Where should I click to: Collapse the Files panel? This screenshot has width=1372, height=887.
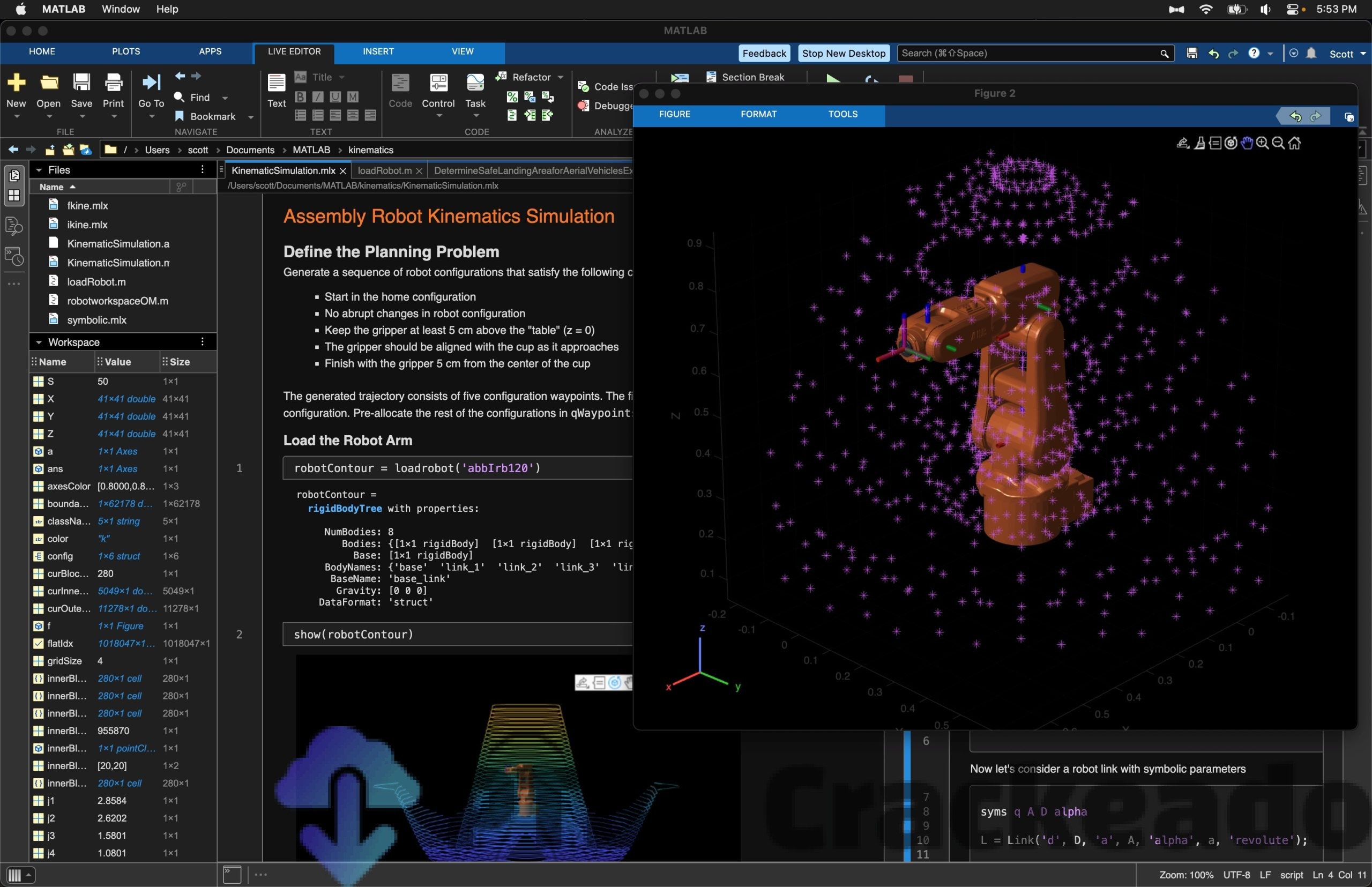click(39, 170)
